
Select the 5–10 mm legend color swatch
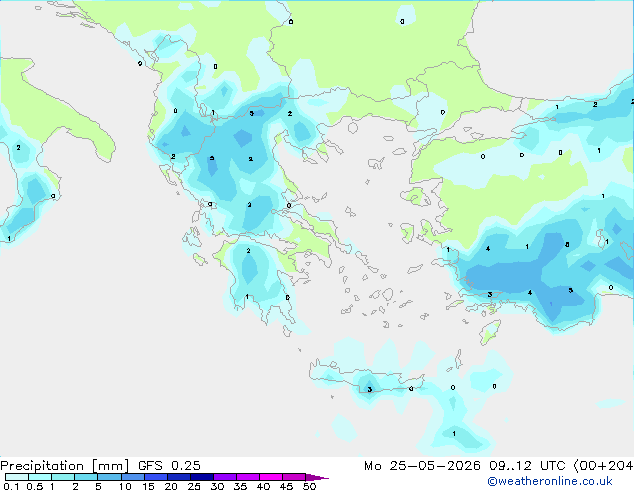(109, 477)
